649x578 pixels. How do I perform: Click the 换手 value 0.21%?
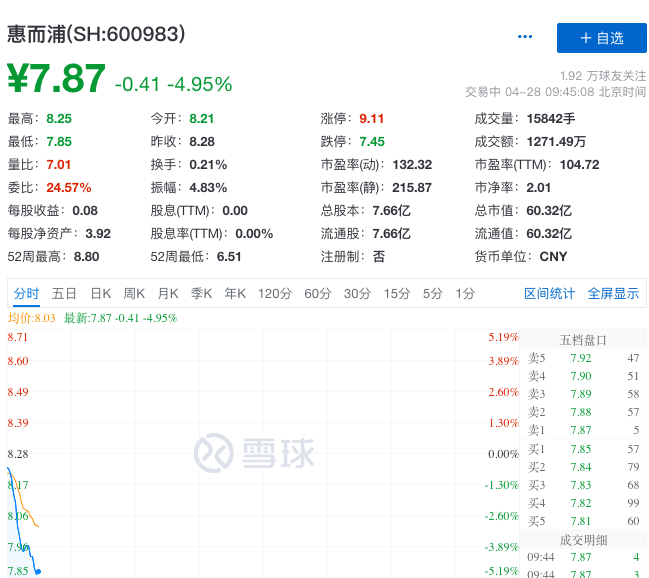pos(208,165)
